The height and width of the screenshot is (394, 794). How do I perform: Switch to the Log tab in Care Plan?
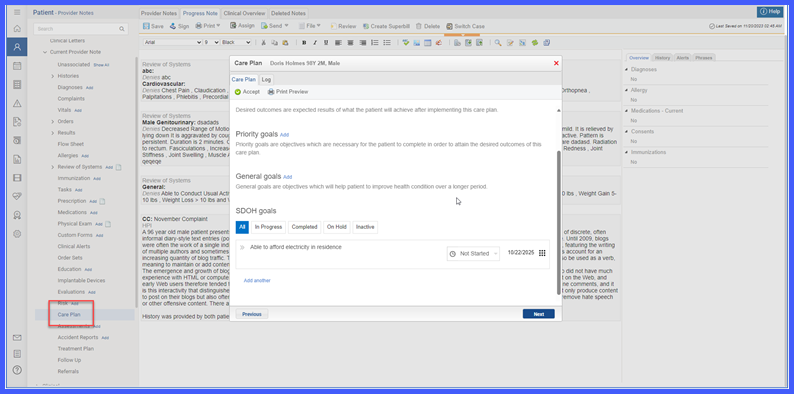point(266,80)
